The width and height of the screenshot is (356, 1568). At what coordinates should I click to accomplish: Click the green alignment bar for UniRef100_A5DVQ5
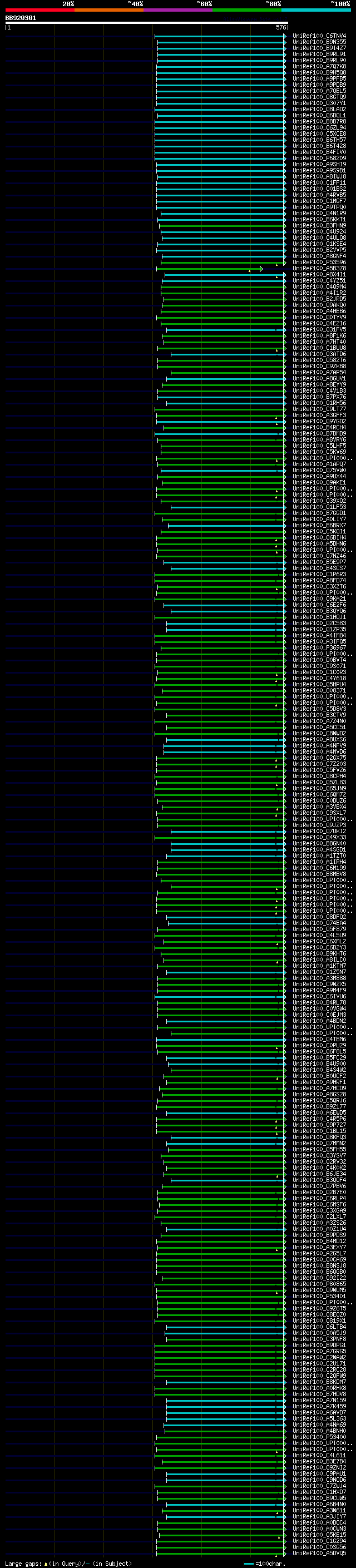tap(222, 1554)
